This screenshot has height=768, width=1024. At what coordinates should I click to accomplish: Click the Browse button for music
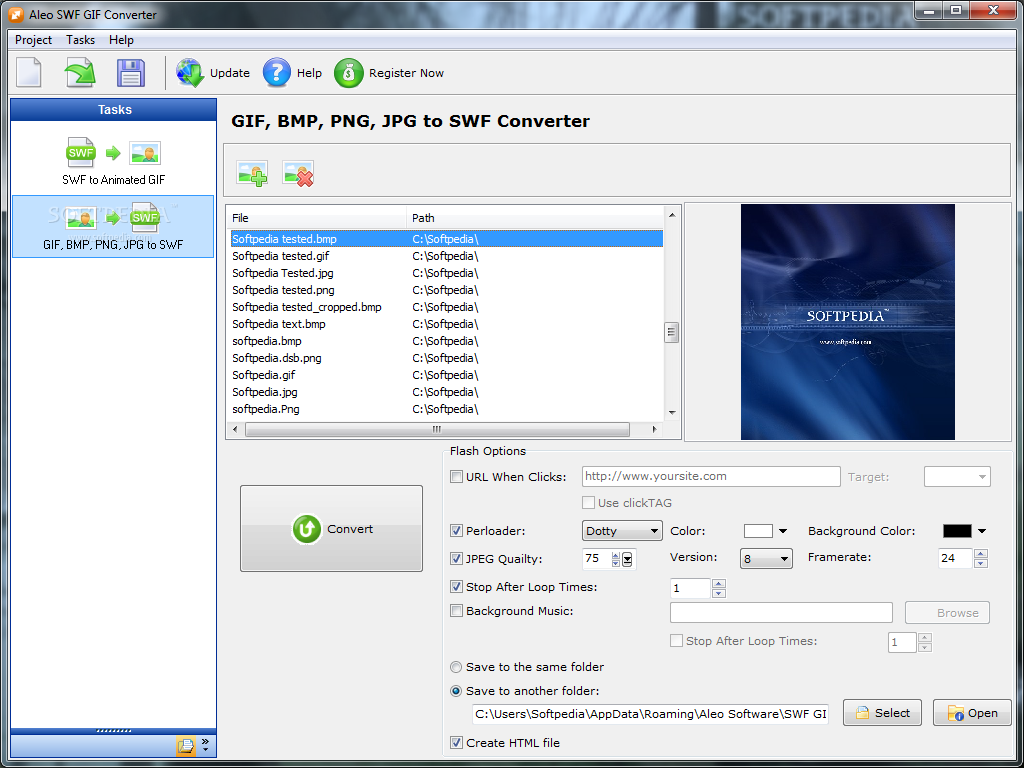point(947,613)
